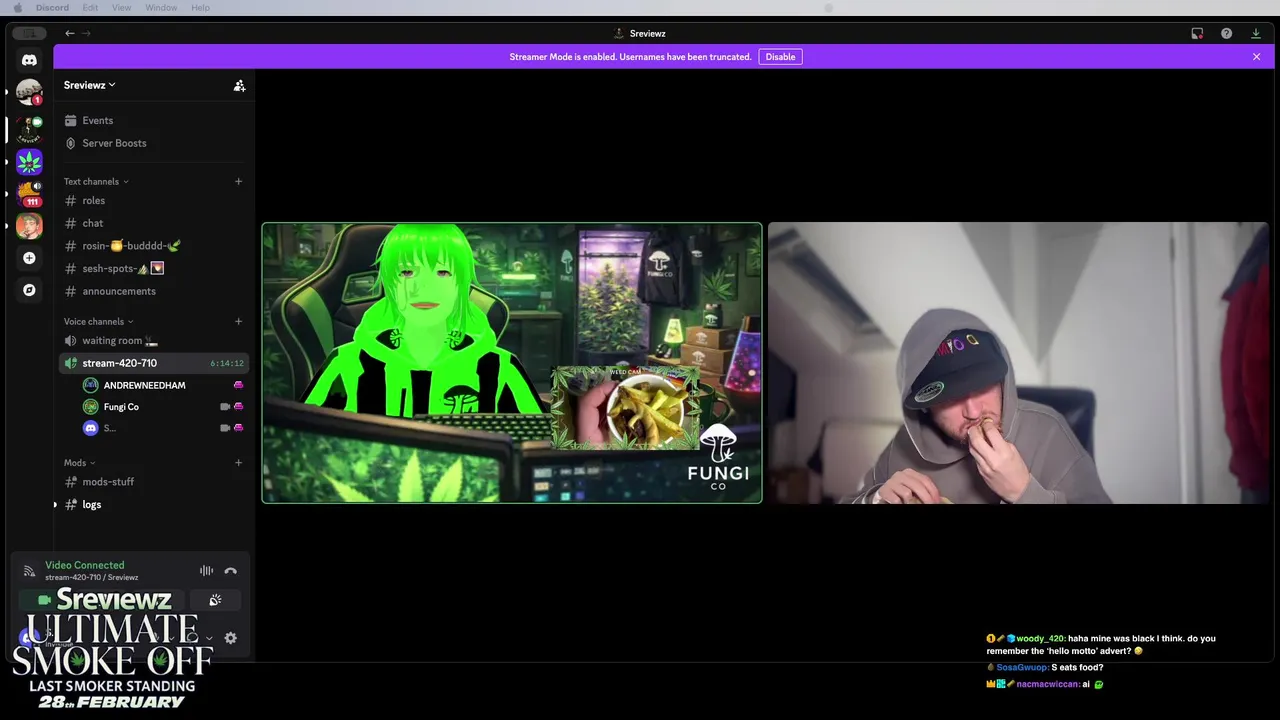
Task: Create channel in Text channels plus icon
Action: (238, 181)
